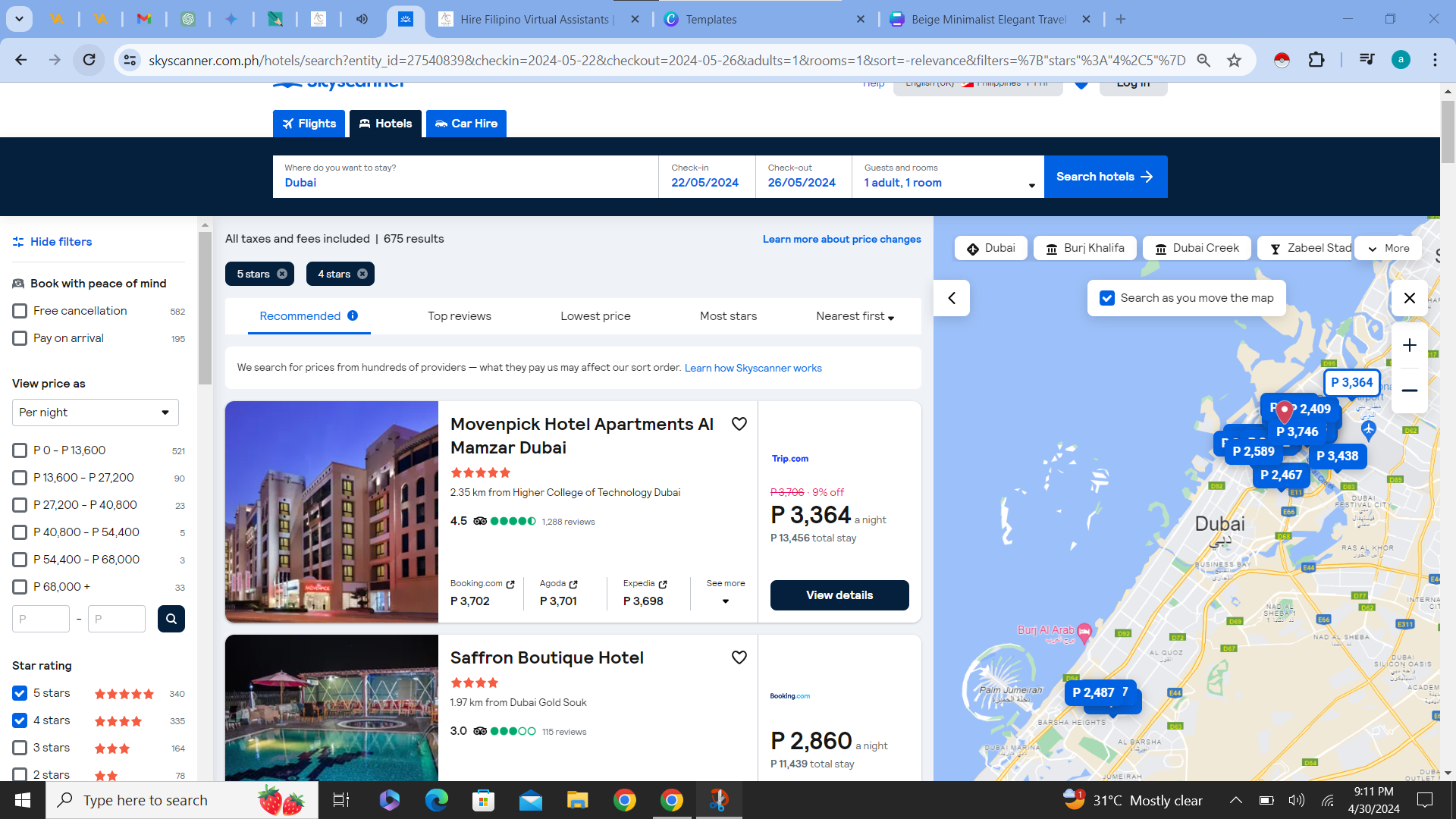The image size is (1456, 819).
Task: Save Movenpick Hotel with heart icon
Action: 739,424
